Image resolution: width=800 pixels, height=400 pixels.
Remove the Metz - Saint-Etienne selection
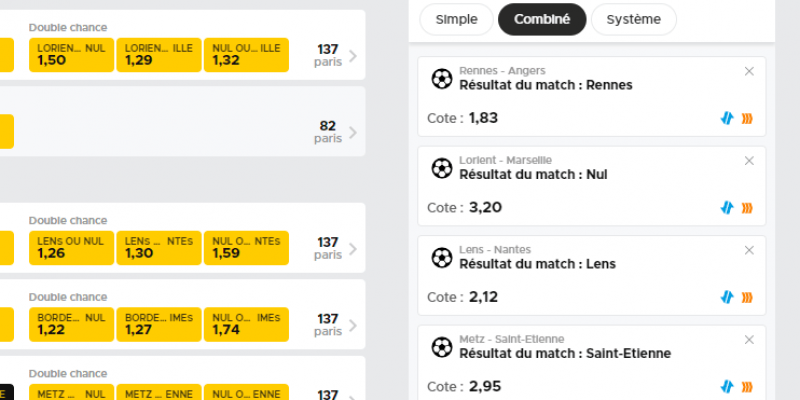click(x=749, y=339)
